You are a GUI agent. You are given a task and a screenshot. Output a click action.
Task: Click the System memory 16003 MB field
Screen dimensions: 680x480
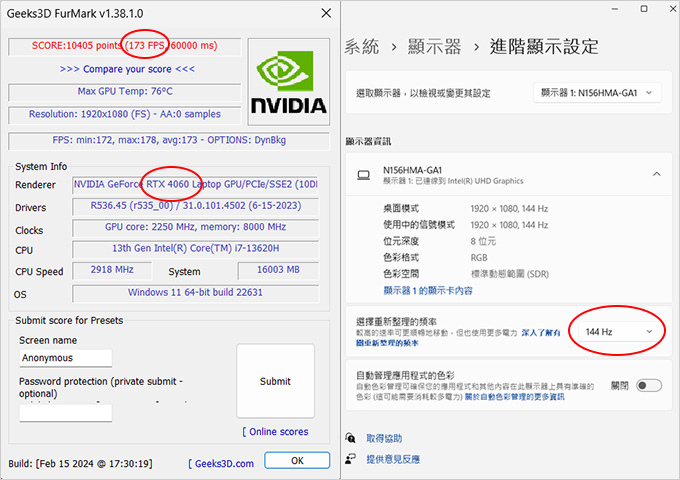[x=278, y=270]
